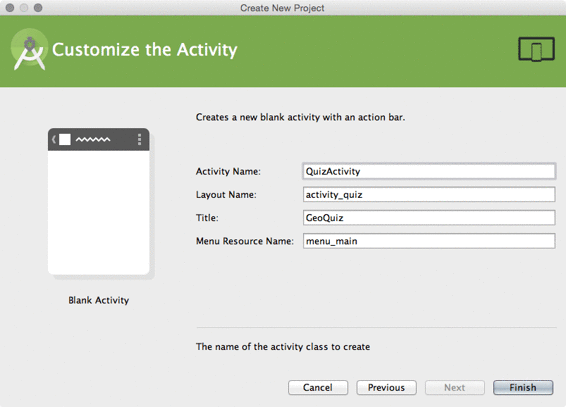Click the disabled Next button
The width and height of the screenshot is (566, 407).
coord(454,388)
